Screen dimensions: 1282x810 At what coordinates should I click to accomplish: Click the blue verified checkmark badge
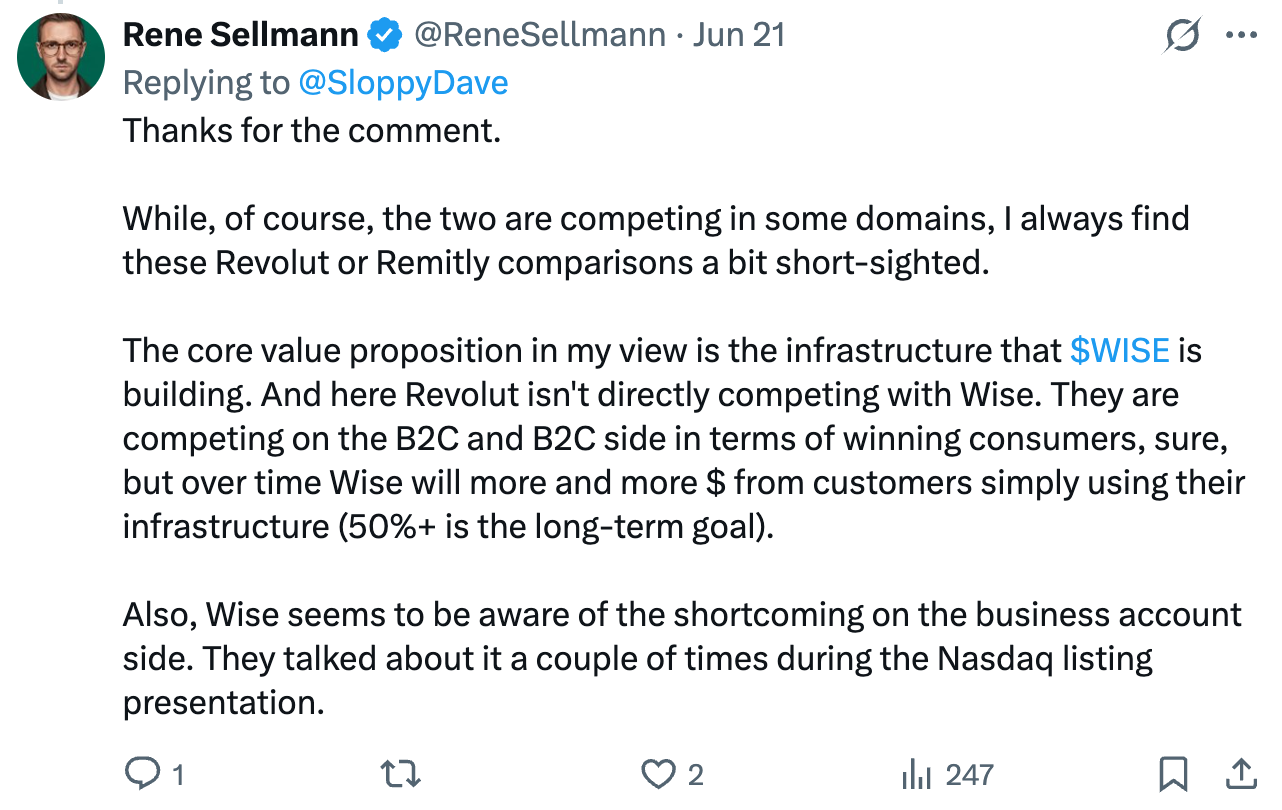tap(384, 36)
